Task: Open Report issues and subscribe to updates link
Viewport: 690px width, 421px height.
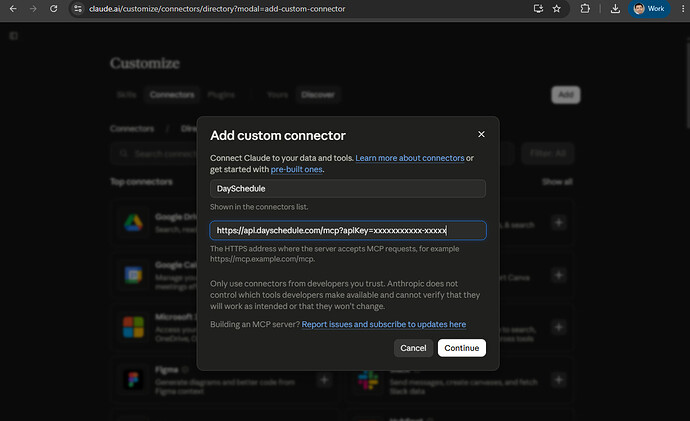Action: click(384, 324)
